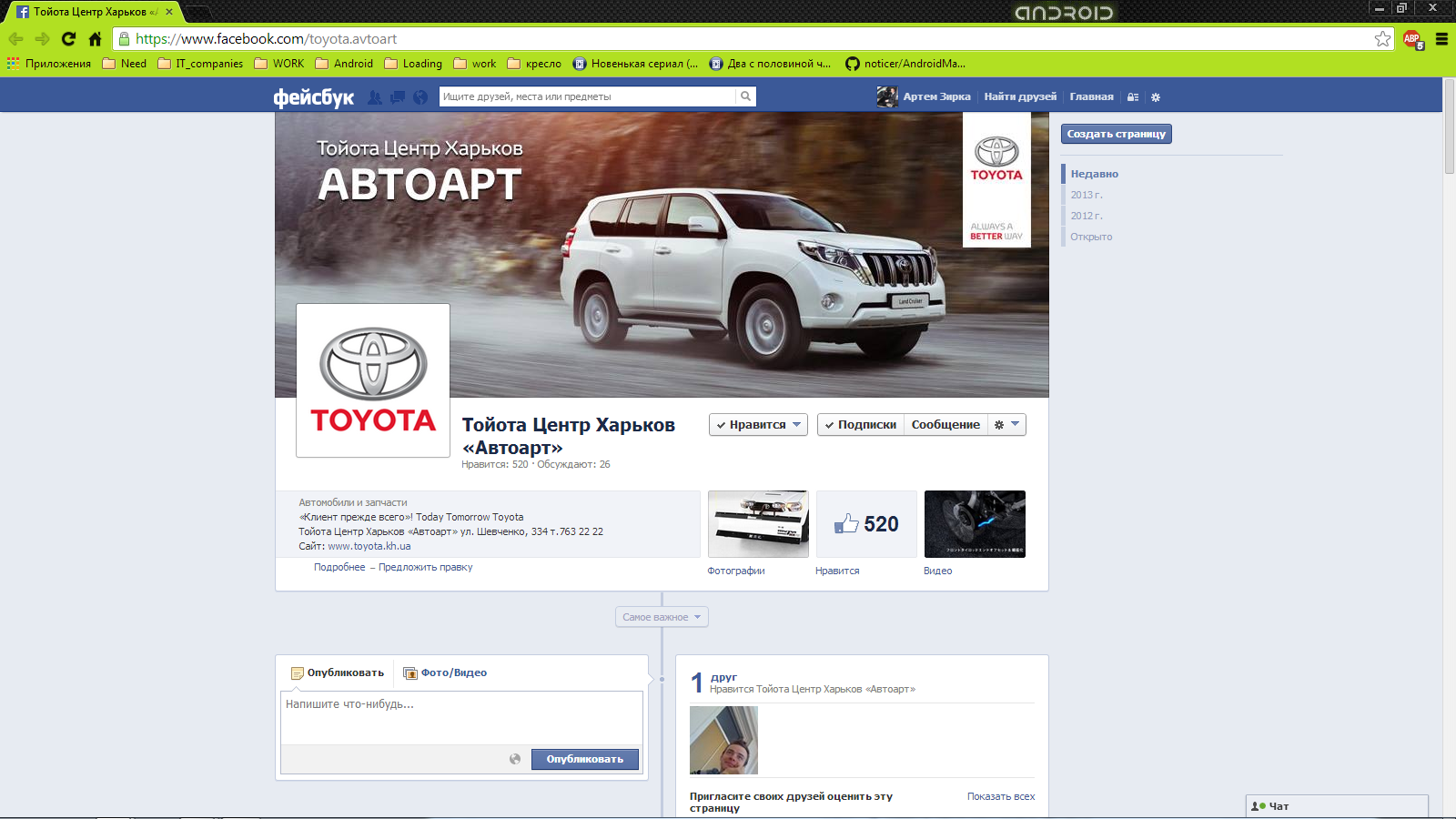
Task: Open Чат chat bar
Action: click(x=1337, y=806)
